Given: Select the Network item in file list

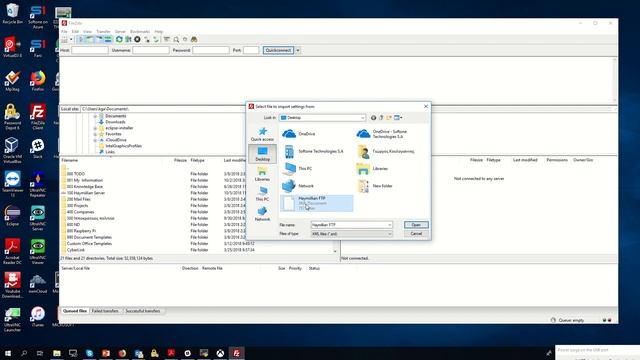Looking at the screenshot, I should [298, 186].
